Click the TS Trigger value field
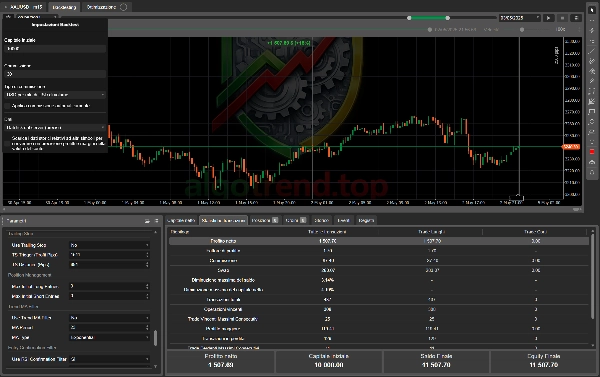Screen dimensions: 600x377 [109, 255]
